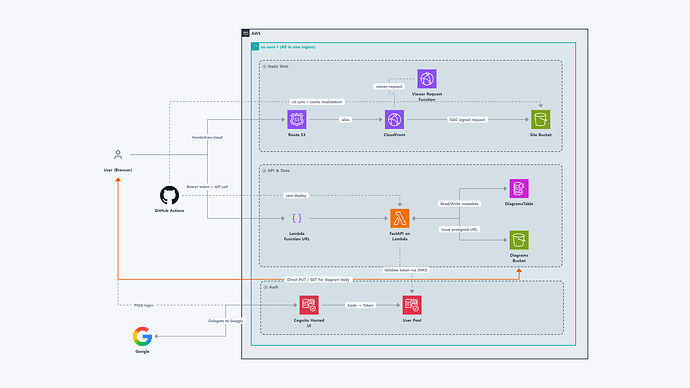Select the 'Delegate to Google' label
The width and height of the screenshot is (690, 388).
click(x=225, y=321)
